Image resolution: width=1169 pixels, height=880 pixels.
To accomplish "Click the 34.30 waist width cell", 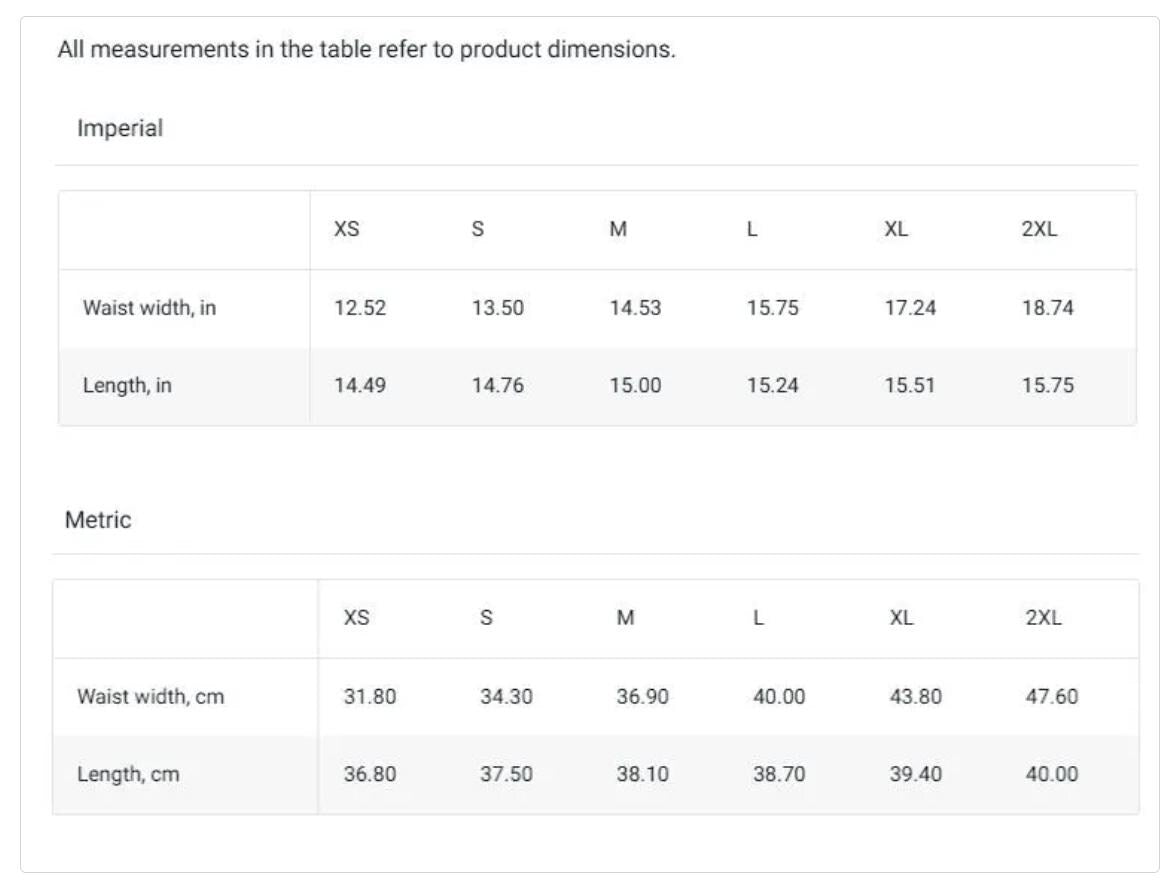I will (x=506, y=697).
